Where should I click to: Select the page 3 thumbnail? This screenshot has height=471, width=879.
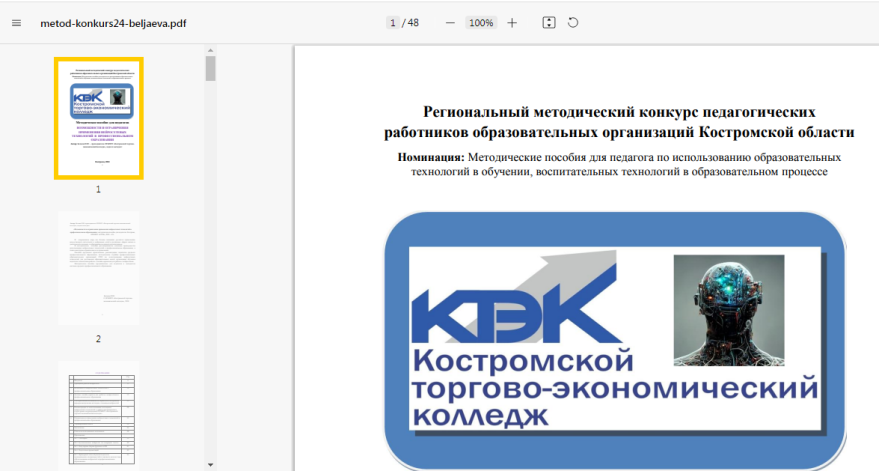tap(98, 415)
